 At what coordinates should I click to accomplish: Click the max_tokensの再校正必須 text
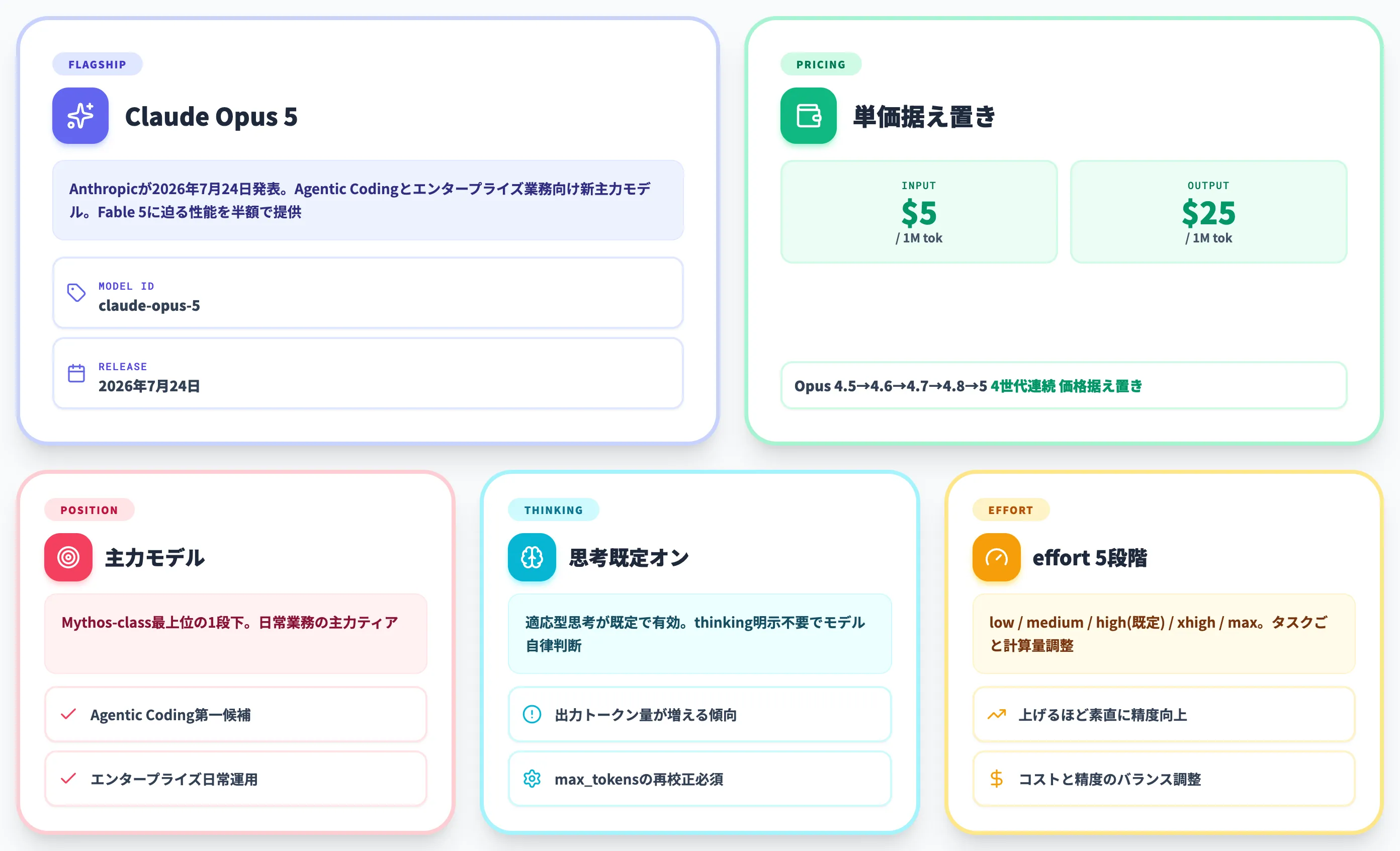(639, 779)
